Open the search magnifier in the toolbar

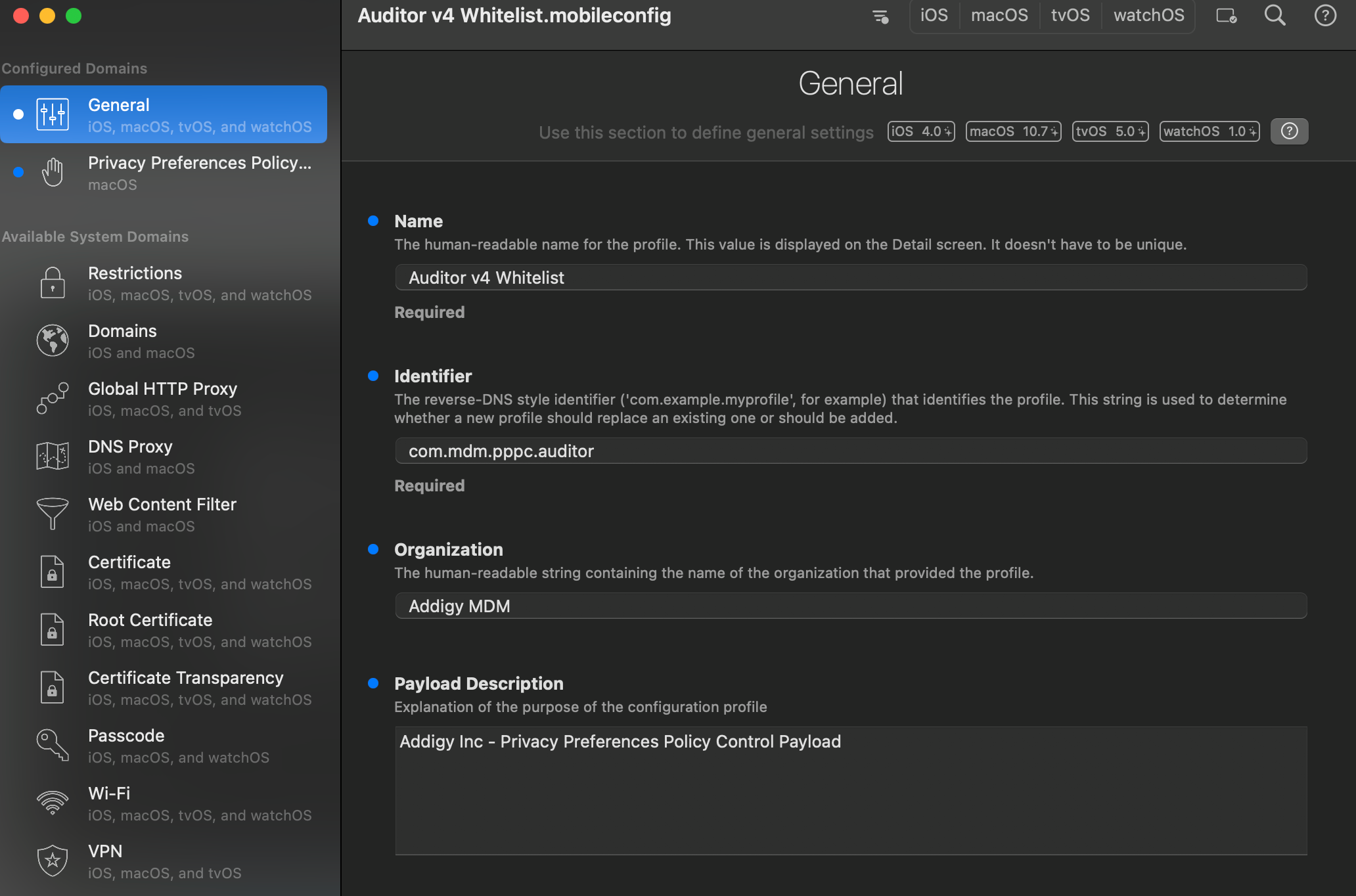1275,15
